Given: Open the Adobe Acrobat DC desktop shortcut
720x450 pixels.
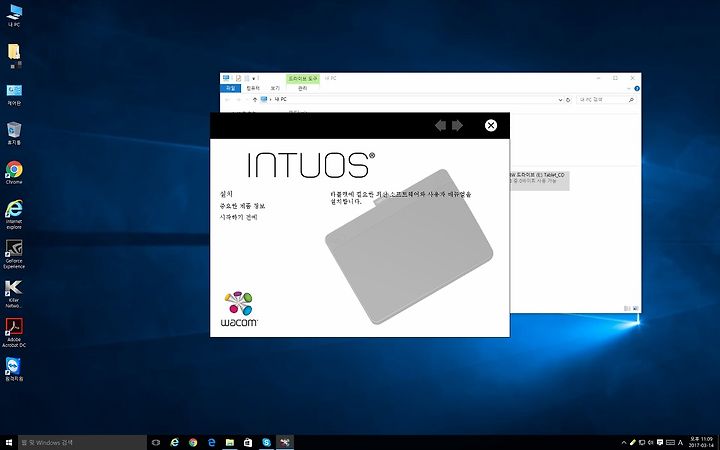Looking at the screenshot, I should [14, 333].
